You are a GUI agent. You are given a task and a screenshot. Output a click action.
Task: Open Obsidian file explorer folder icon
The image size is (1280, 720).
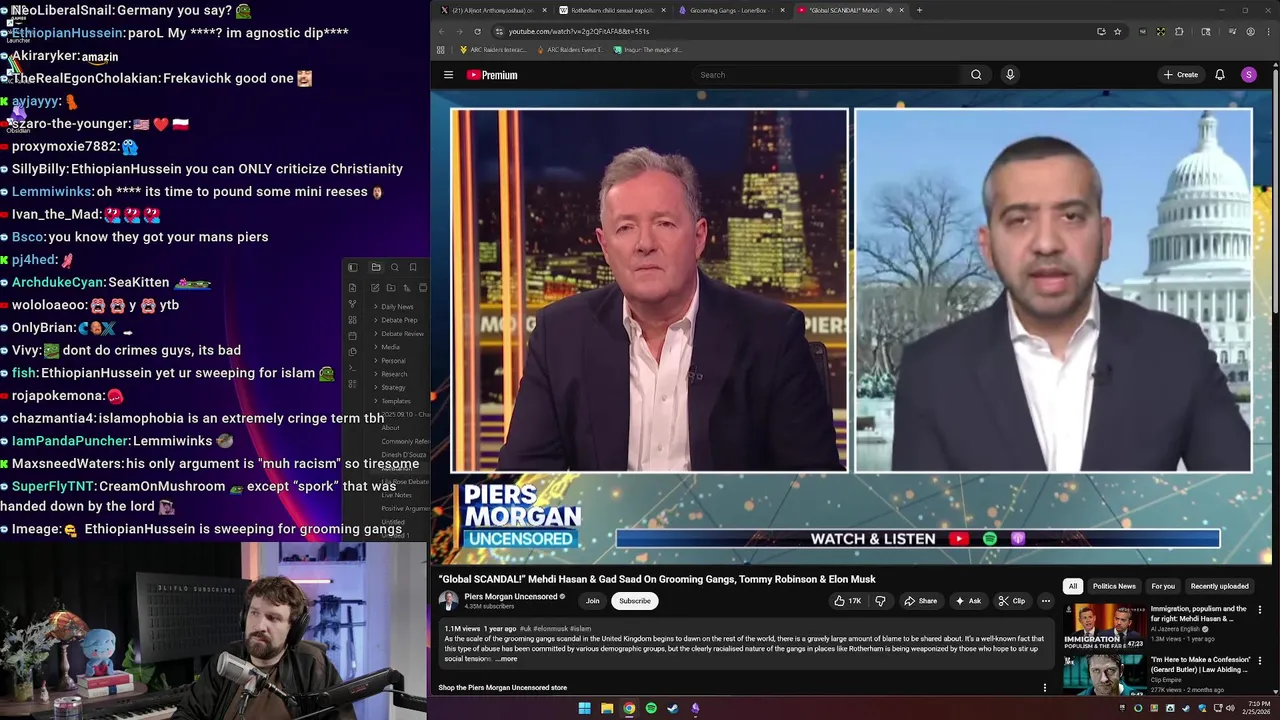[376, 267]
